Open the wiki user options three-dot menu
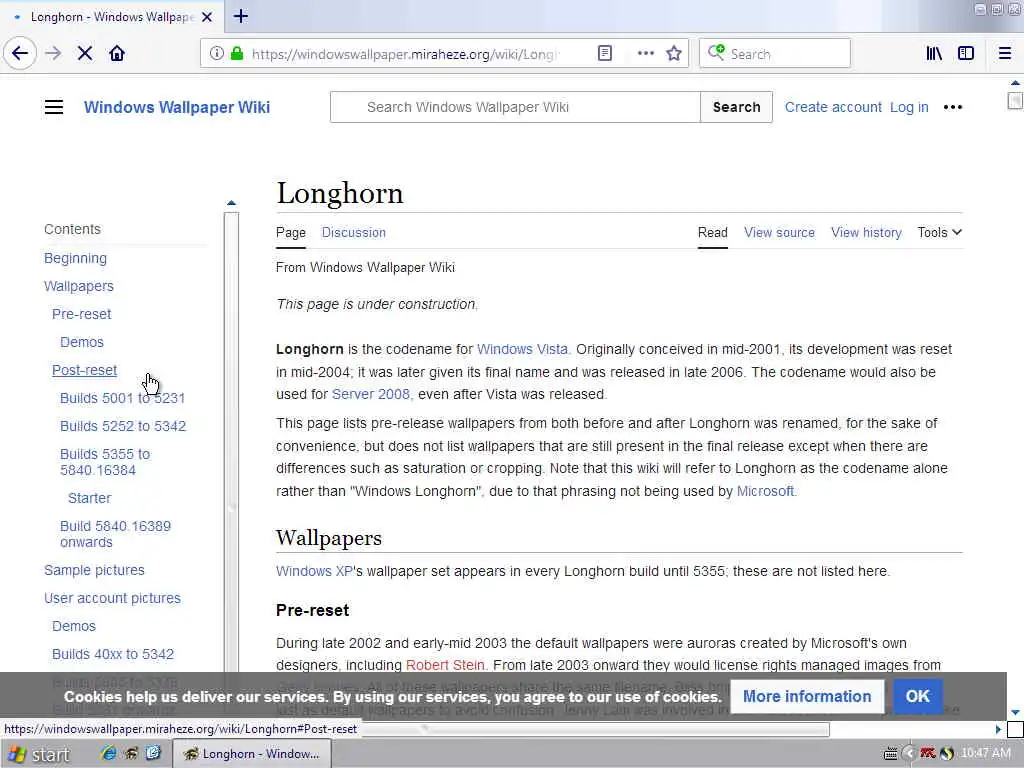 [x=953, y=107]
